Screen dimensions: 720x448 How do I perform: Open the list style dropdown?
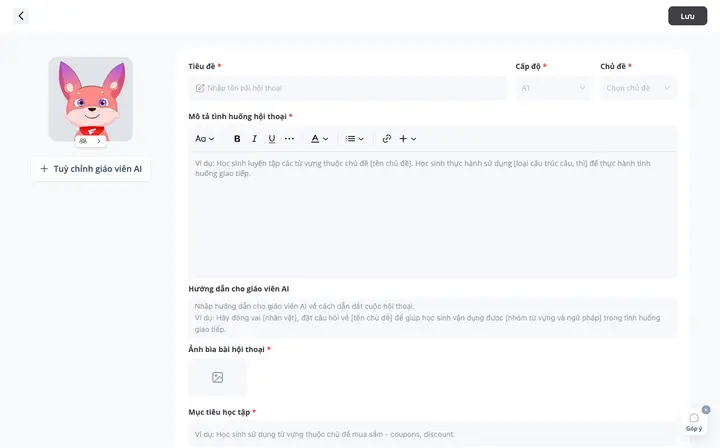click(354, 139)
